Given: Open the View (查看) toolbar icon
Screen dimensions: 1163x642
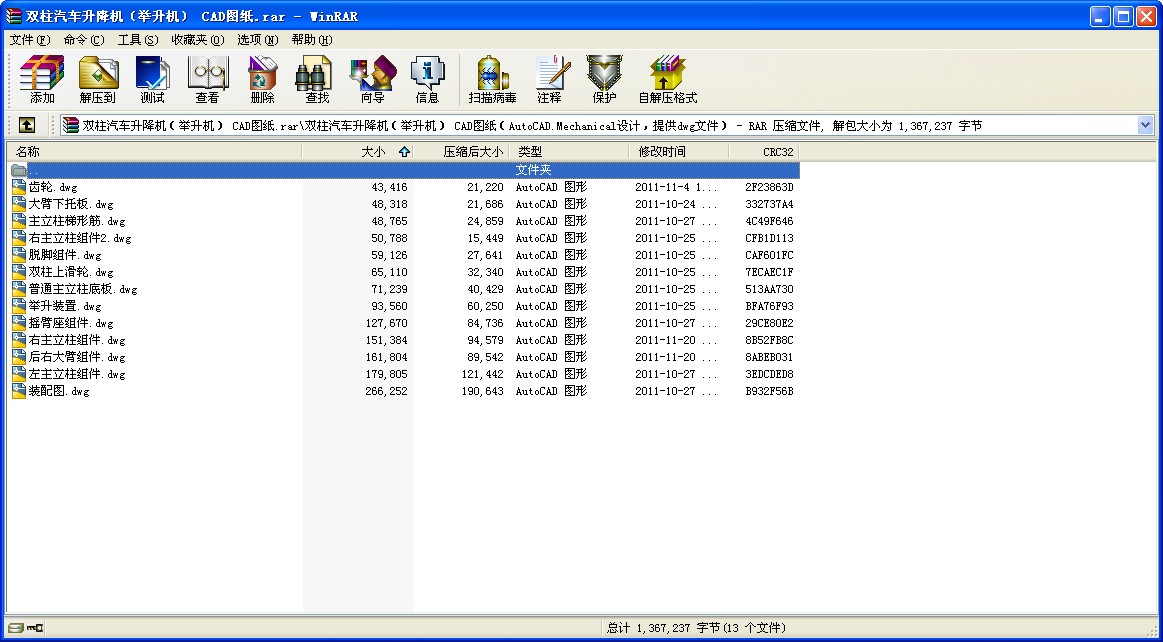Looking at the screenshot, I should 207,79.
